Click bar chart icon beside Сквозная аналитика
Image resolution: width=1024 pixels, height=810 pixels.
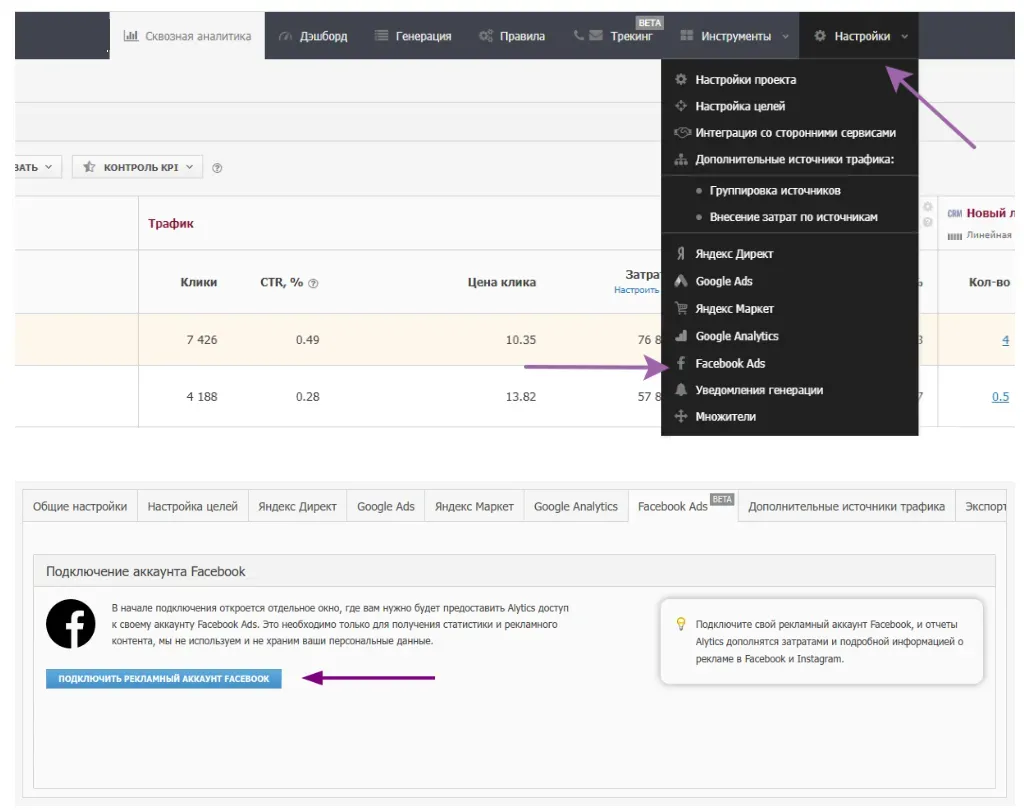pyautogui.click(x=131, y=35)
